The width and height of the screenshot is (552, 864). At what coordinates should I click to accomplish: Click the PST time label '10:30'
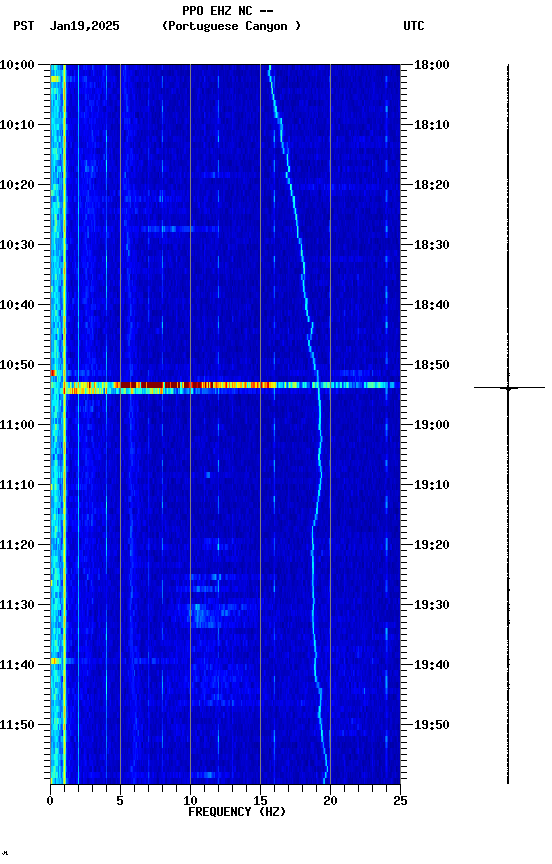click(x=17, y=245)
